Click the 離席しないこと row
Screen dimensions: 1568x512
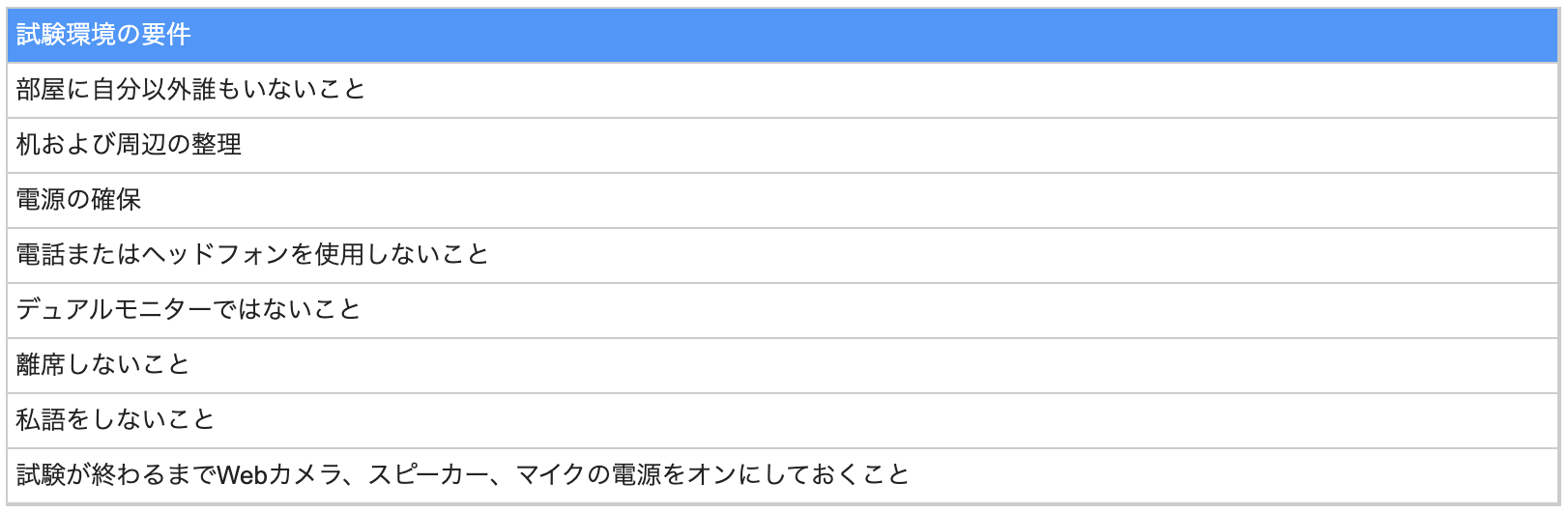pos(102,365)
